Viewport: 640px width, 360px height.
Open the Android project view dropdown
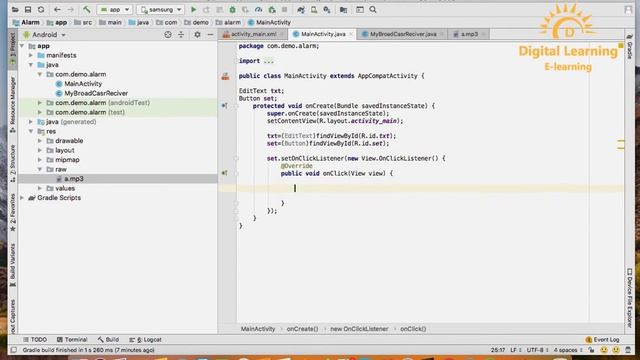click(x=44, y=35)
